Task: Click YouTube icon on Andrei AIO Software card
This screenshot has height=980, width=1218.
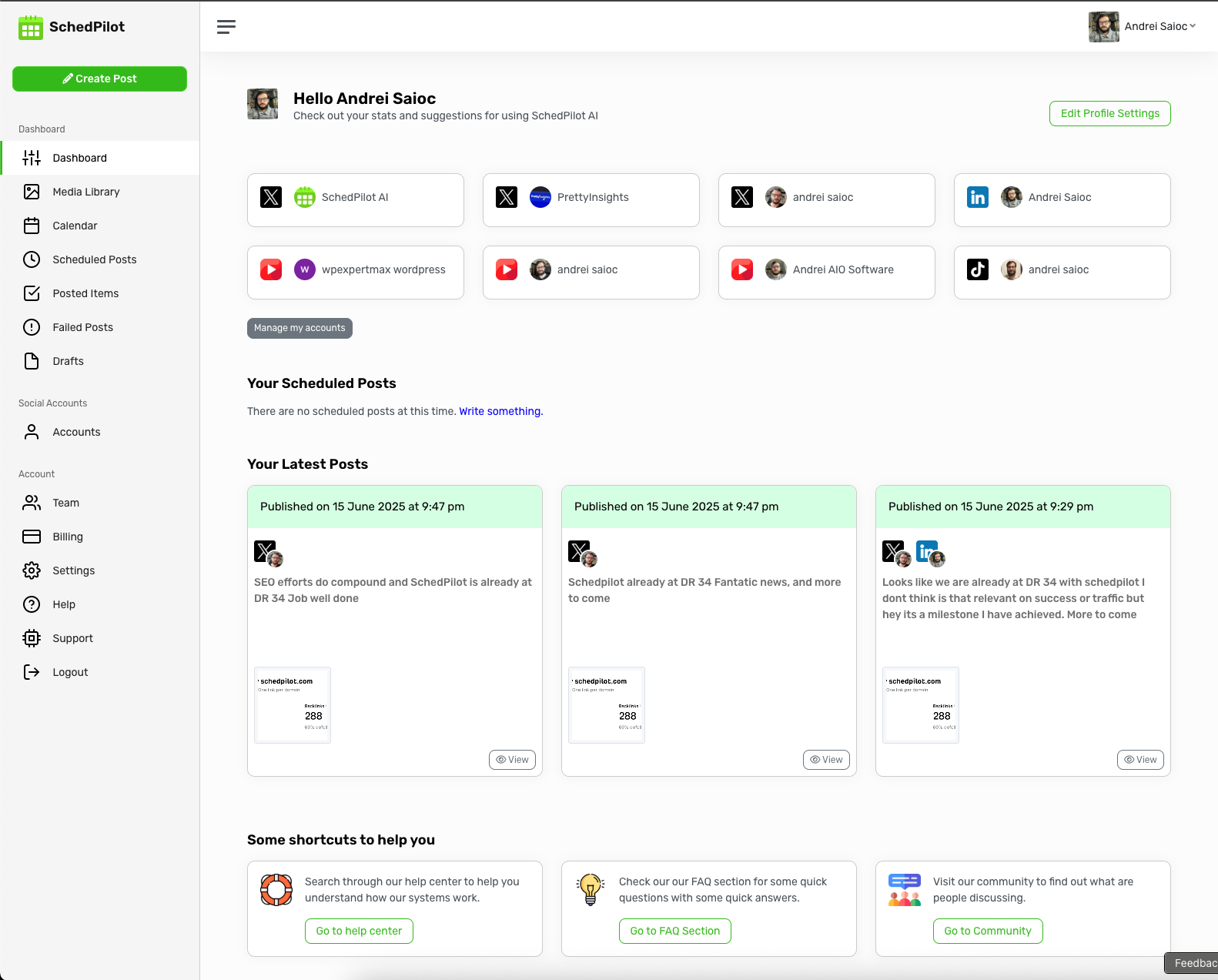Action: tap(742, 269)
